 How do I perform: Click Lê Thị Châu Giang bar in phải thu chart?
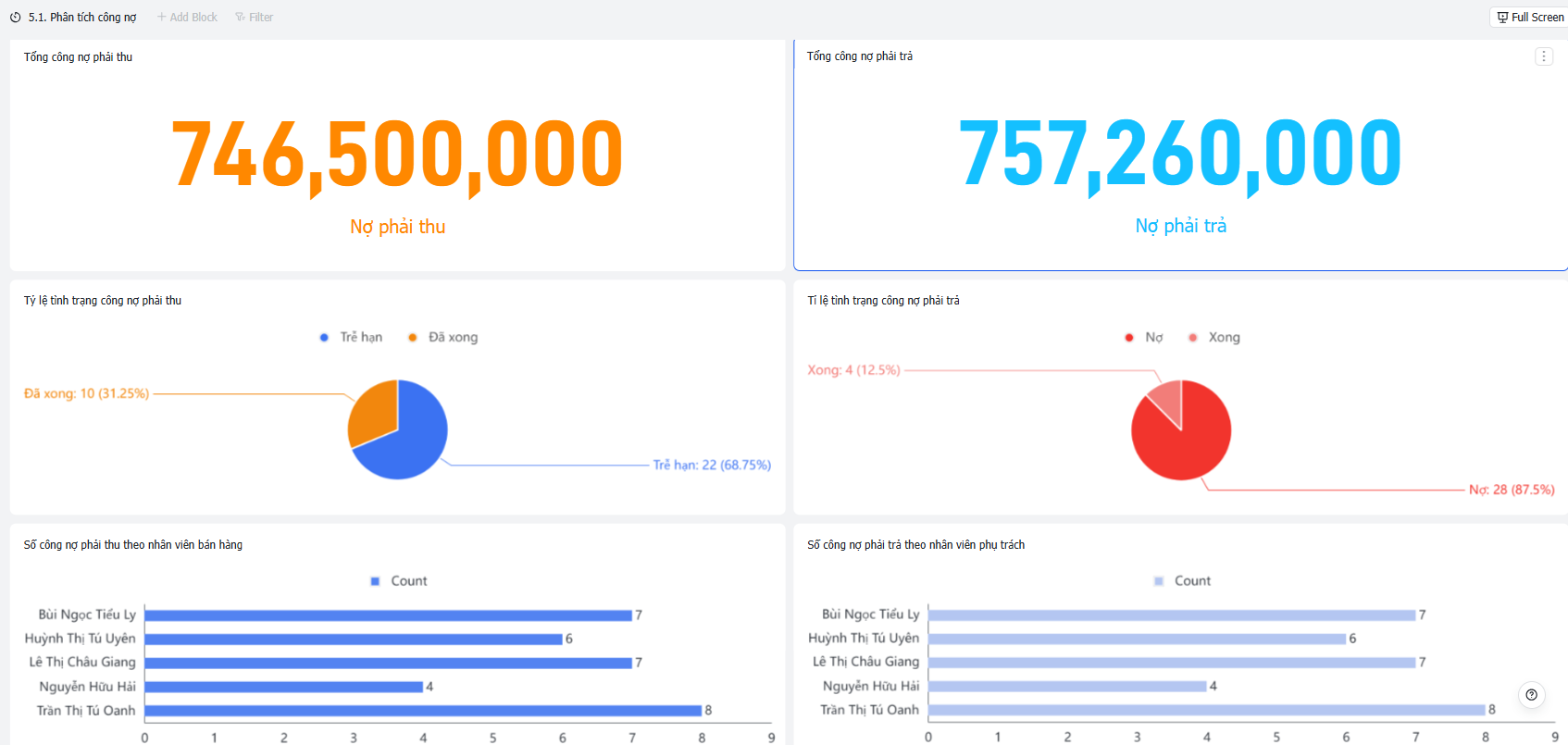388,663
